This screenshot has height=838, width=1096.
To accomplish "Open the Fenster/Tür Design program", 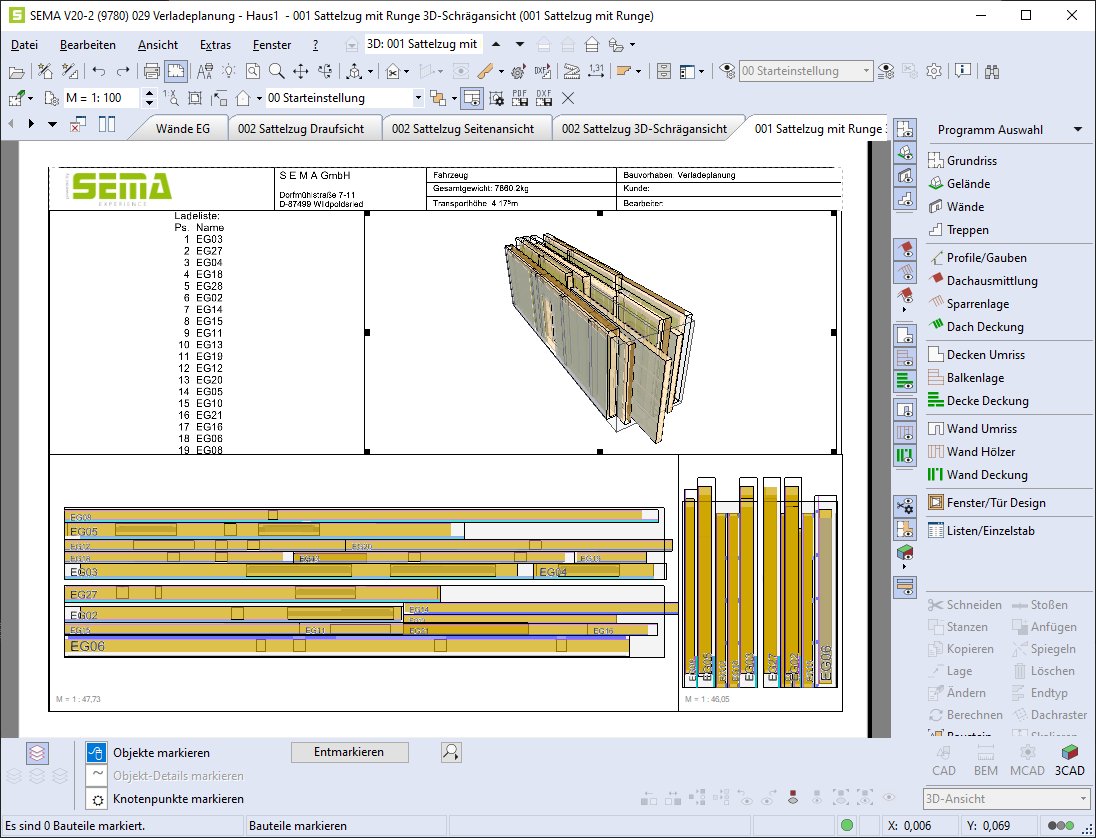I will tap(987, 503).
